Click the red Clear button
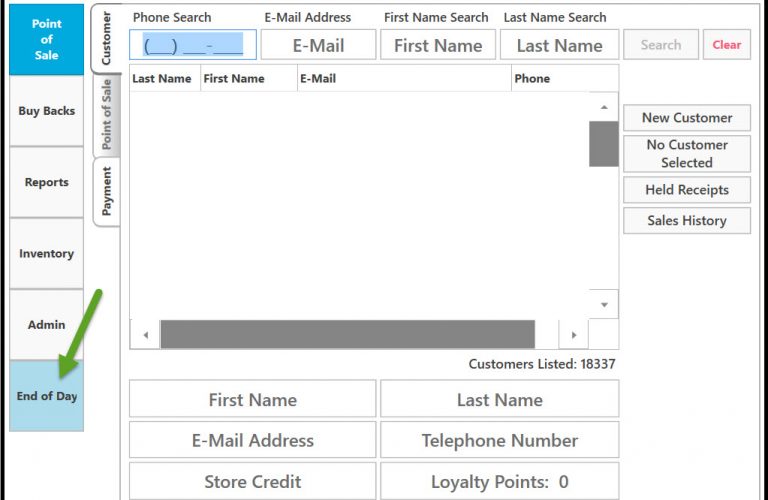This screenshot has height=500, width=768. (x=726, y=45)
